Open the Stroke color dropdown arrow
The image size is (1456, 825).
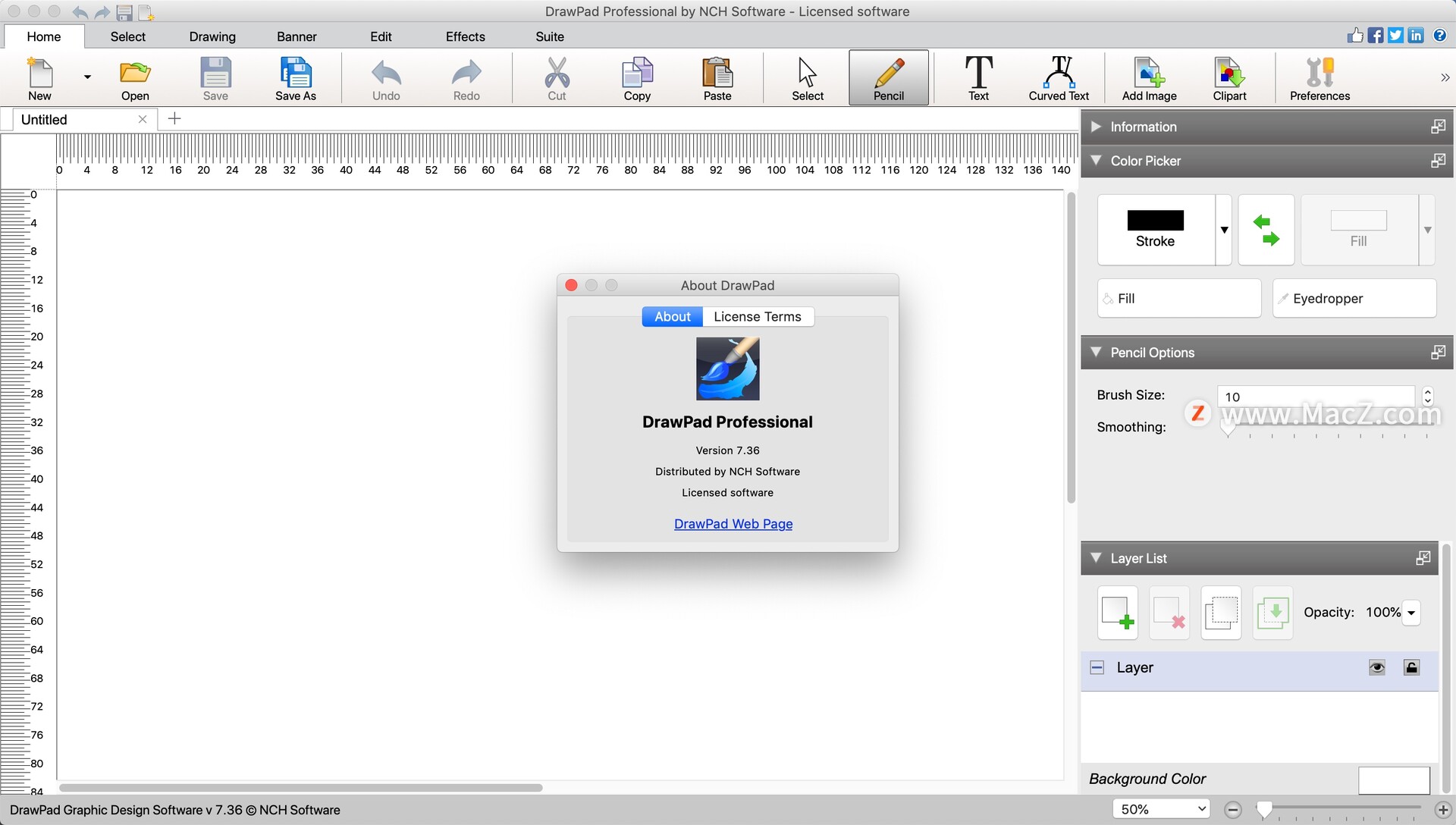tap(1224, 230)
